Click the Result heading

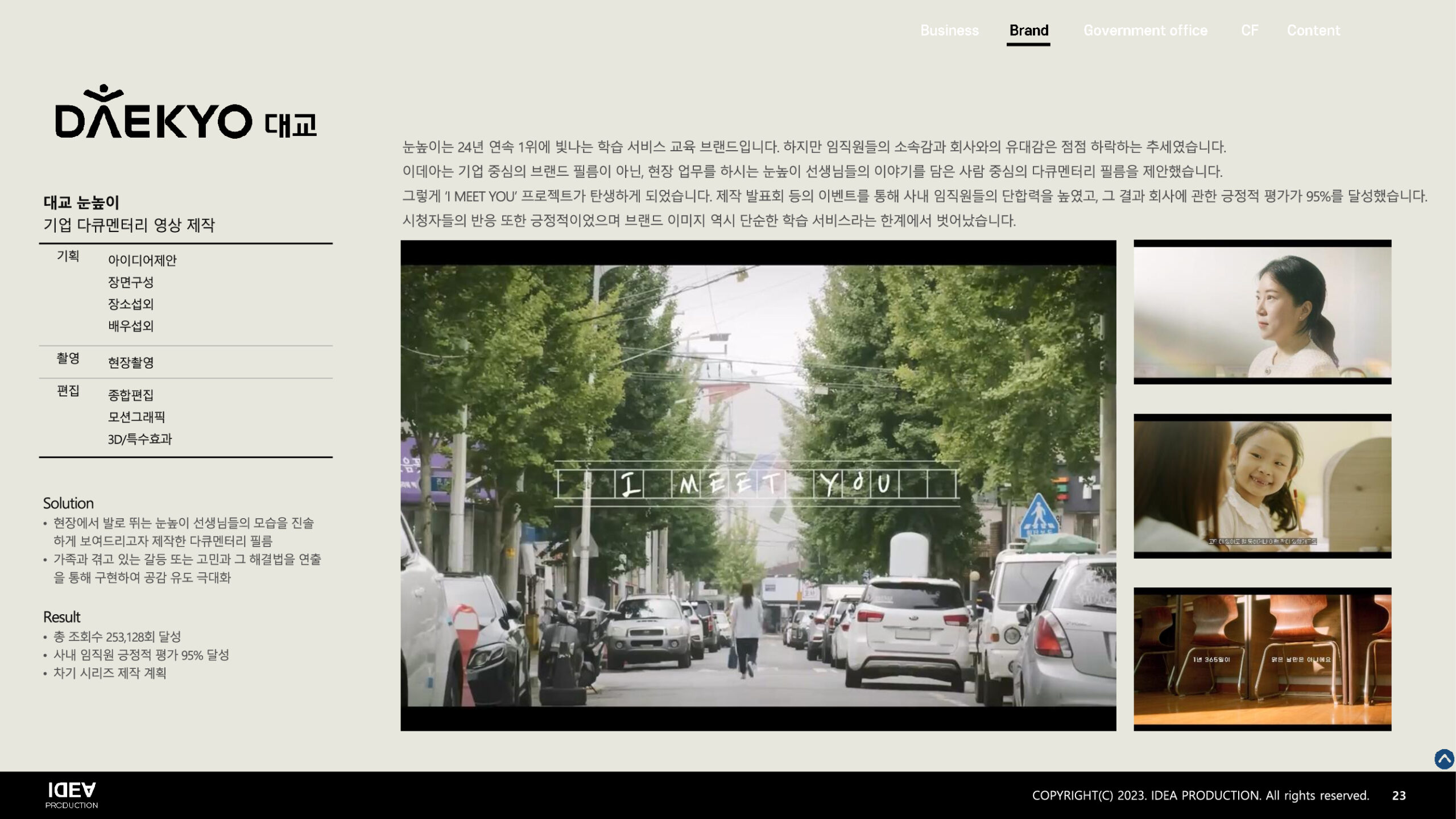(x=61, y=617)
